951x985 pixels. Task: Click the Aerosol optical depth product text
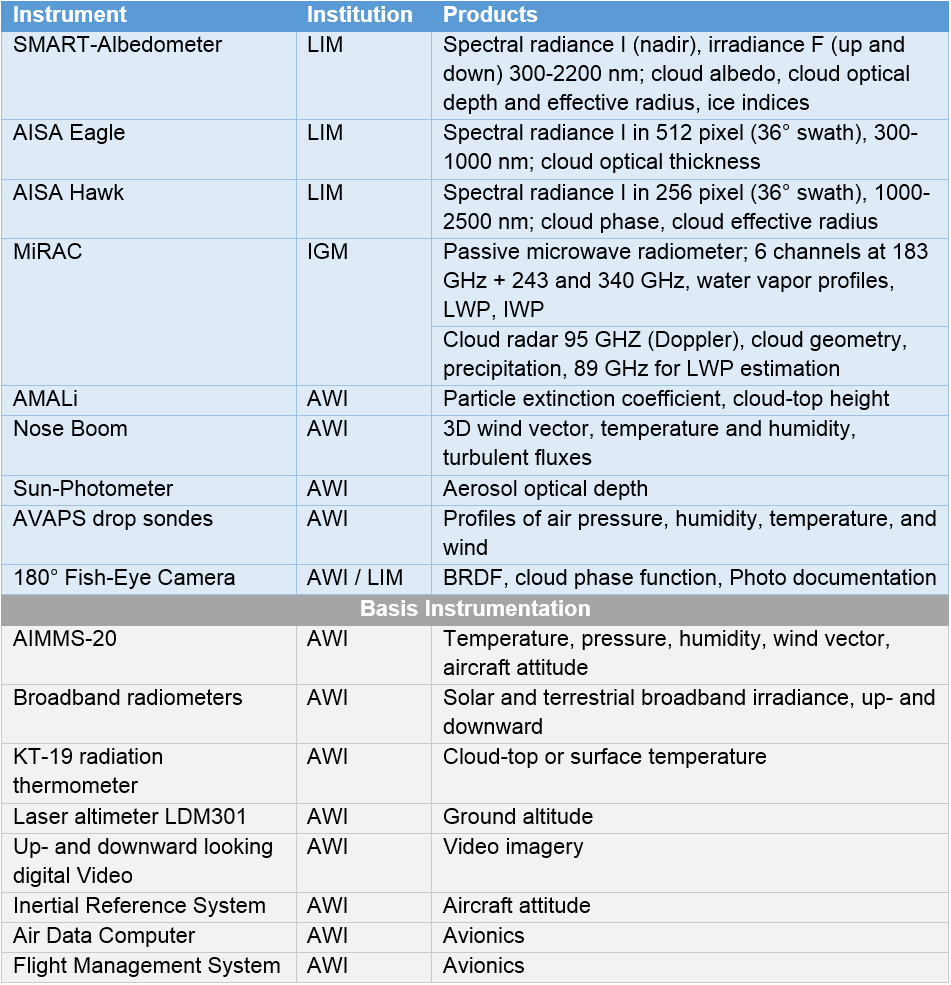click(545, 489)
